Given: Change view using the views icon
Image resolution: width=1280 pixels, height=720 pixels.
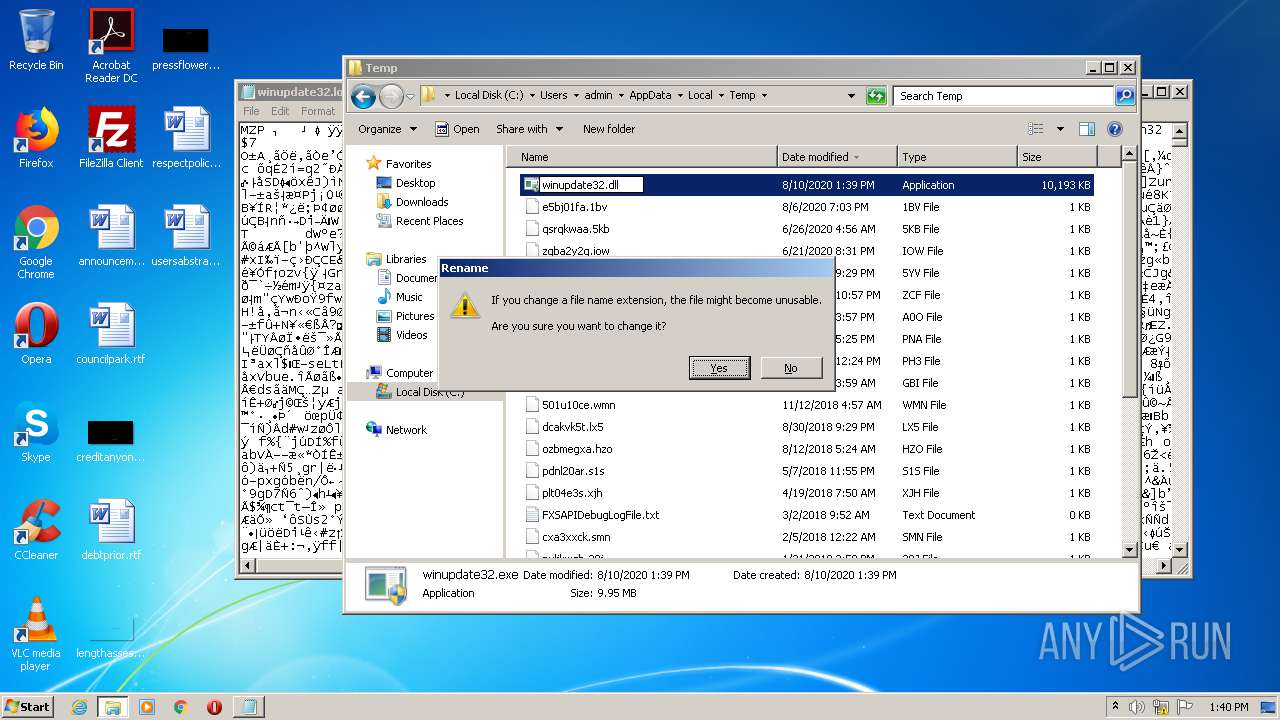Looking at the screenshot, I should tap(1036, 129).
